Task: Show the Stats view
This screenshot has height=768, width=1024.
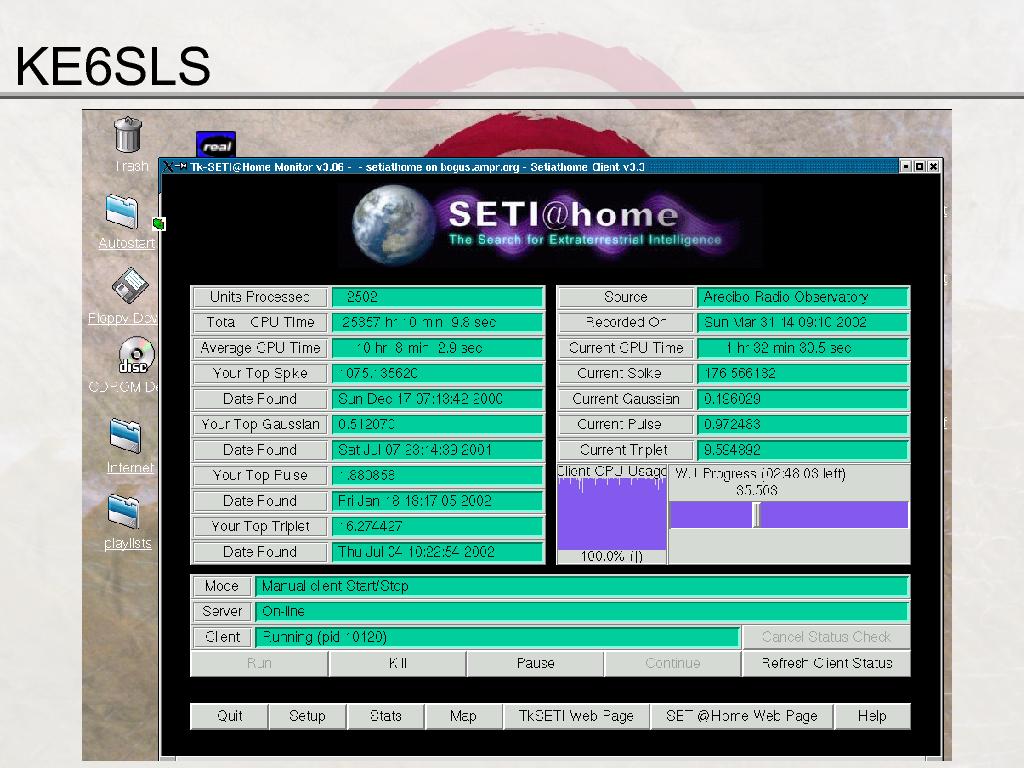Action: [385, 716]
